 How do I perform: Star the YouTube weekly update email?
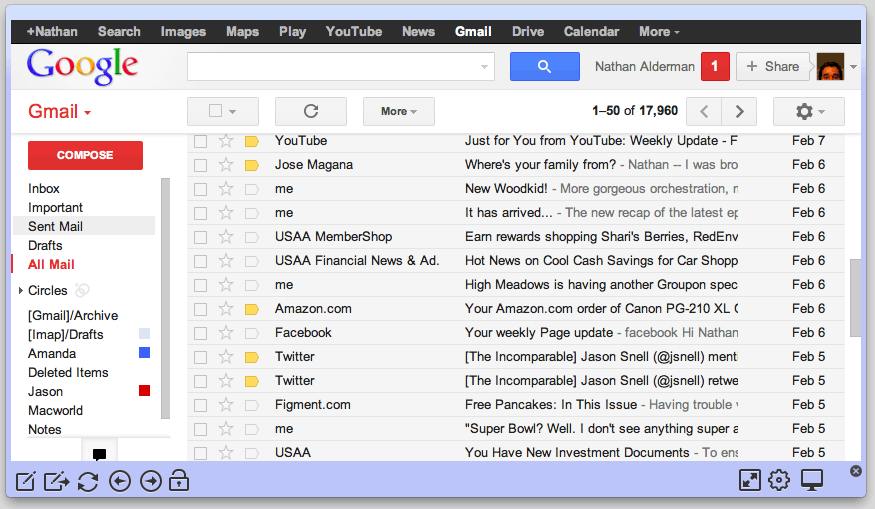coord(226,141)
